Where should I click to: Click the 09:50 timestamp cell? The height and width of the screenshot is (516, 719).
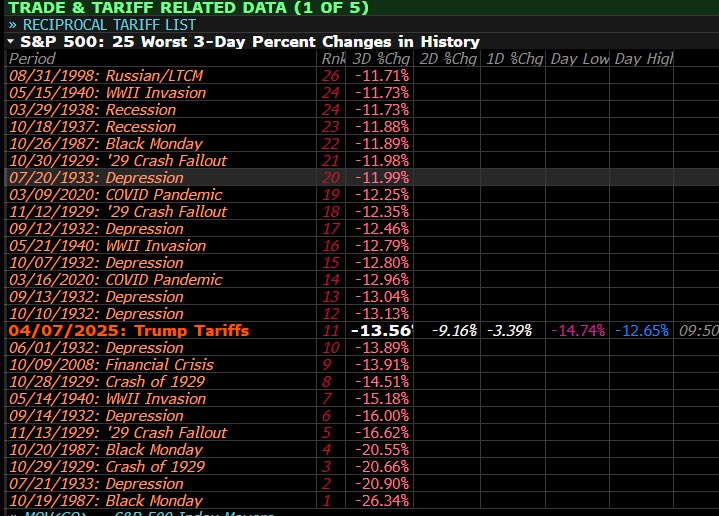click(x=698, y=331)
